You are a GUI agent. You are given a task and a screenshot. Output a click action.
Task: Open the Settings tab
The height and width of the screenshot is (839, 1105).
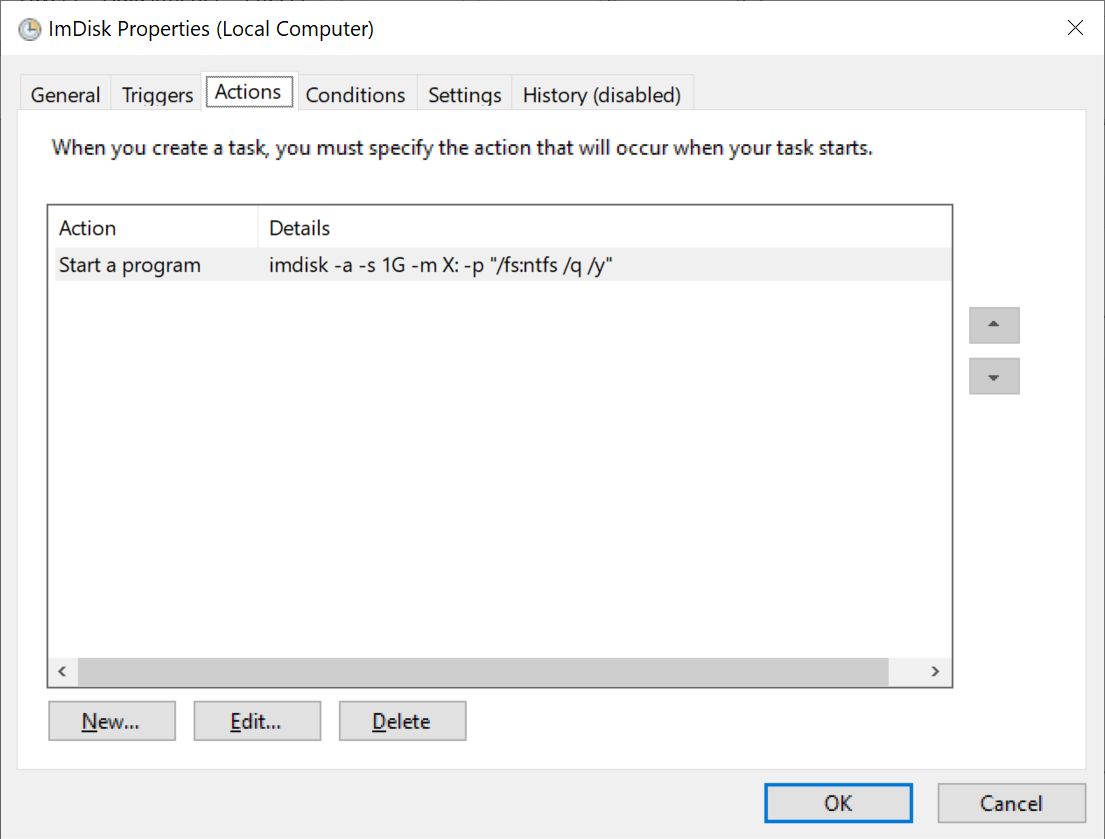464,94
